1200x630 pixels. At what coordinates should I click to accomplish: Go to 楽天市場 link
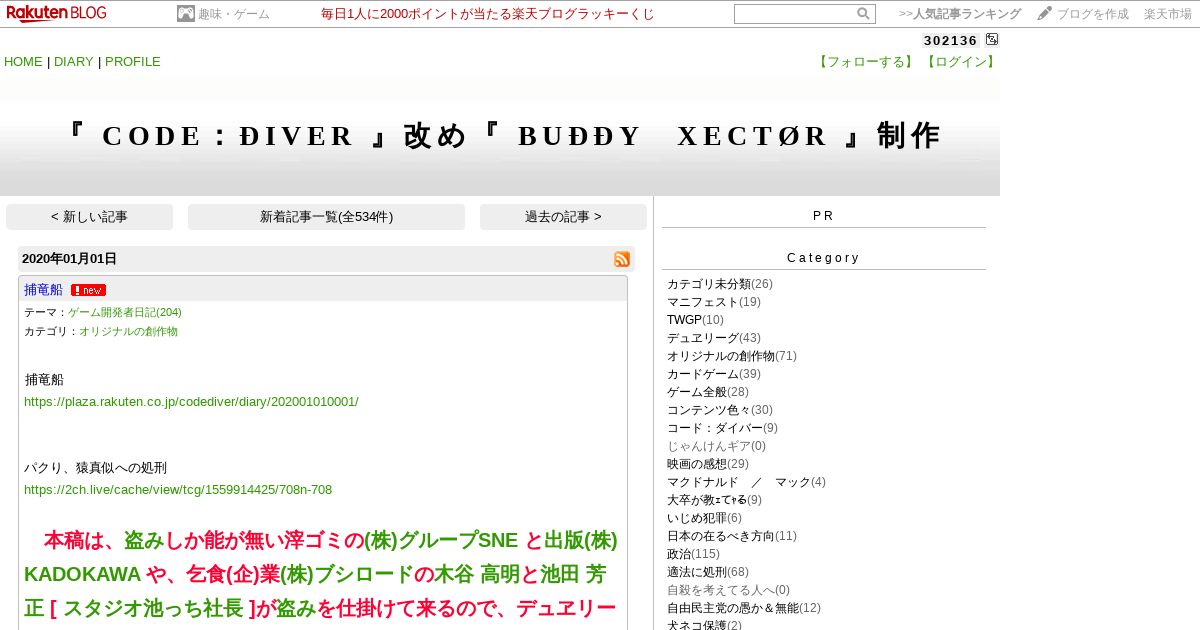pos(1168,14)
